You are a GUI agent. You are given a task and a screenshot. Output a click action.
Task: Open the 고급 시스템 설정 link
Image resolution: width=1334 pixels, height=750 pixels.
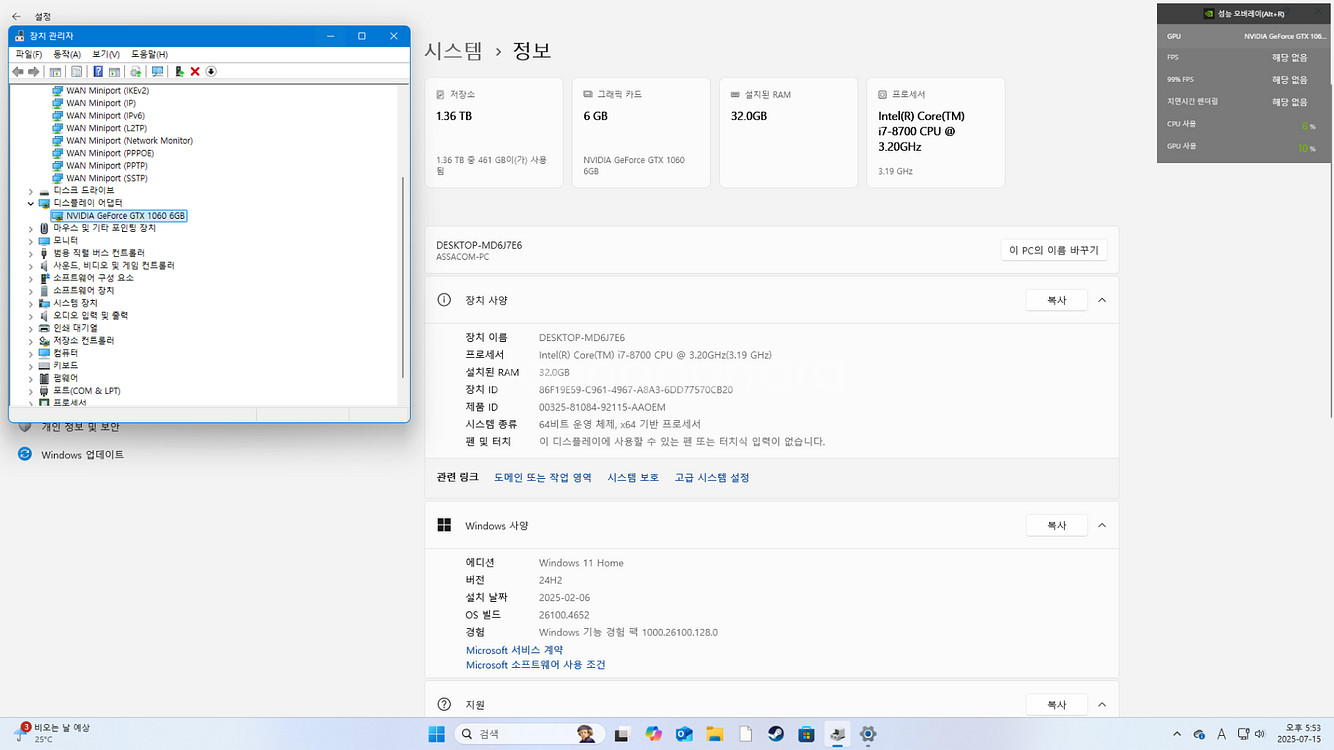point(712,477)
